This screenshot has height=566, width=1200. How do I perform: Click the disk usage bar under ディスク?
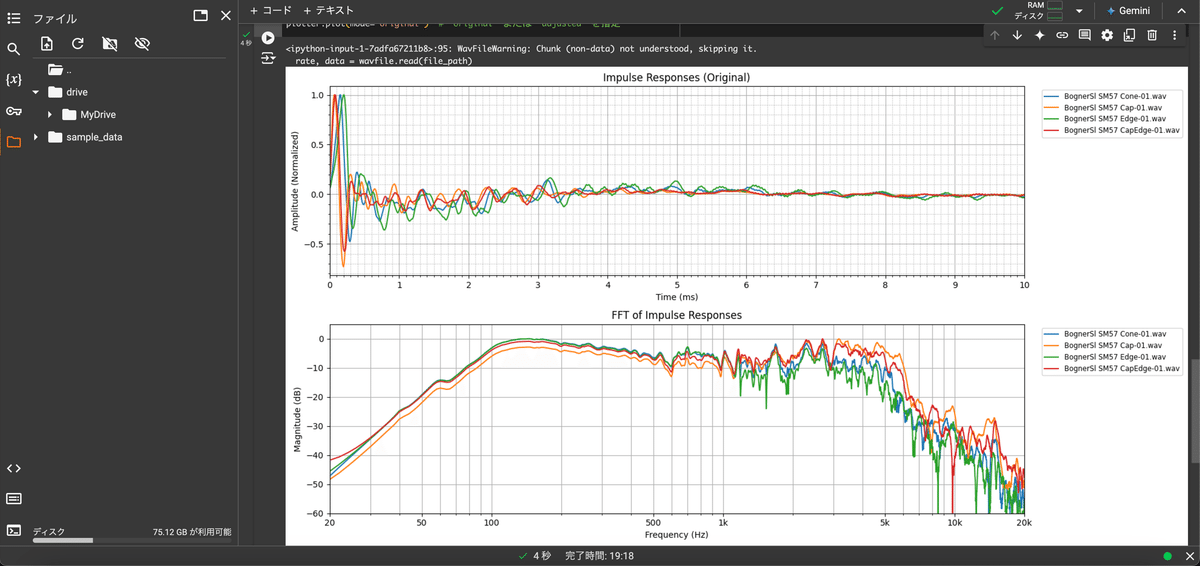click(132, 542)
